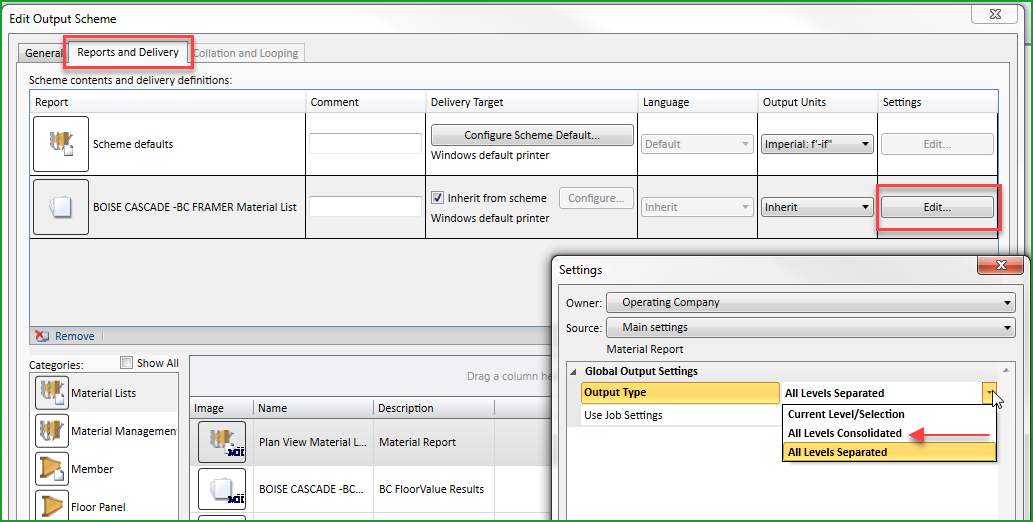Select the Material Management category icon
The height and width of the screenshot is (522, 1033).
point(52,431)
